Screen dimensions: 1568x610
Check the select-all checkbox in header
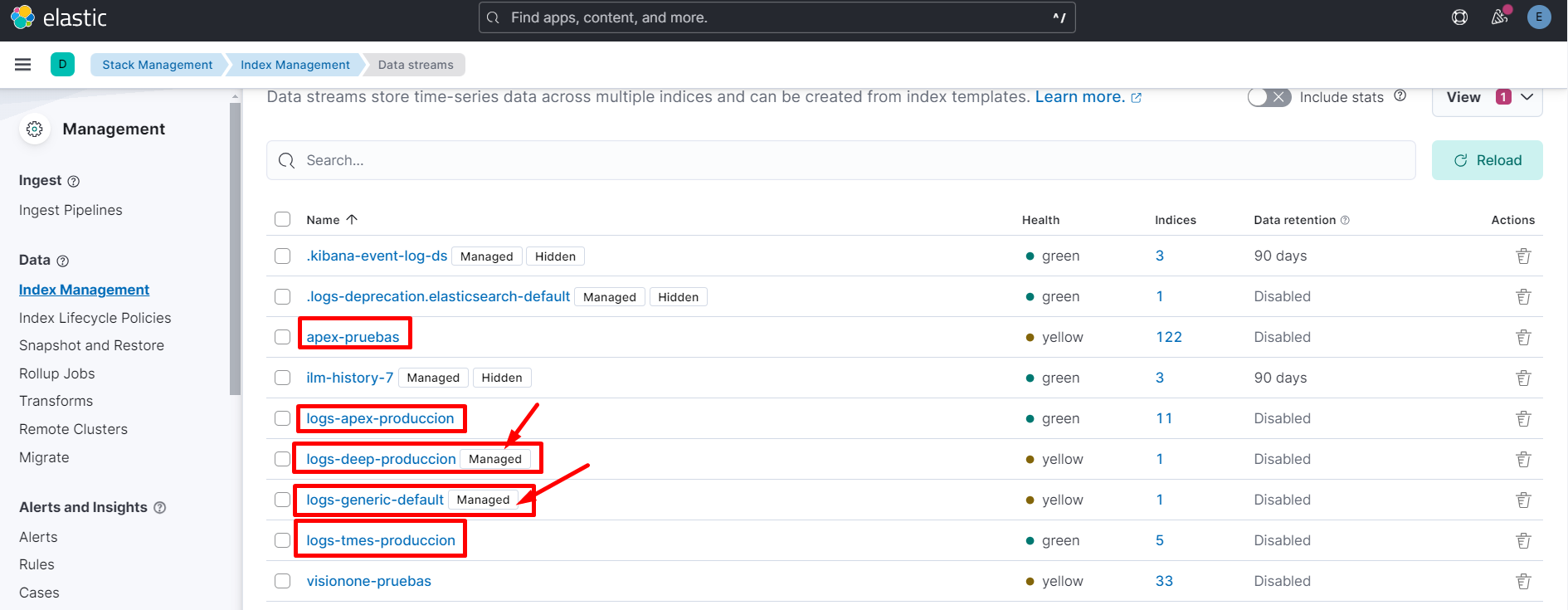283,219
